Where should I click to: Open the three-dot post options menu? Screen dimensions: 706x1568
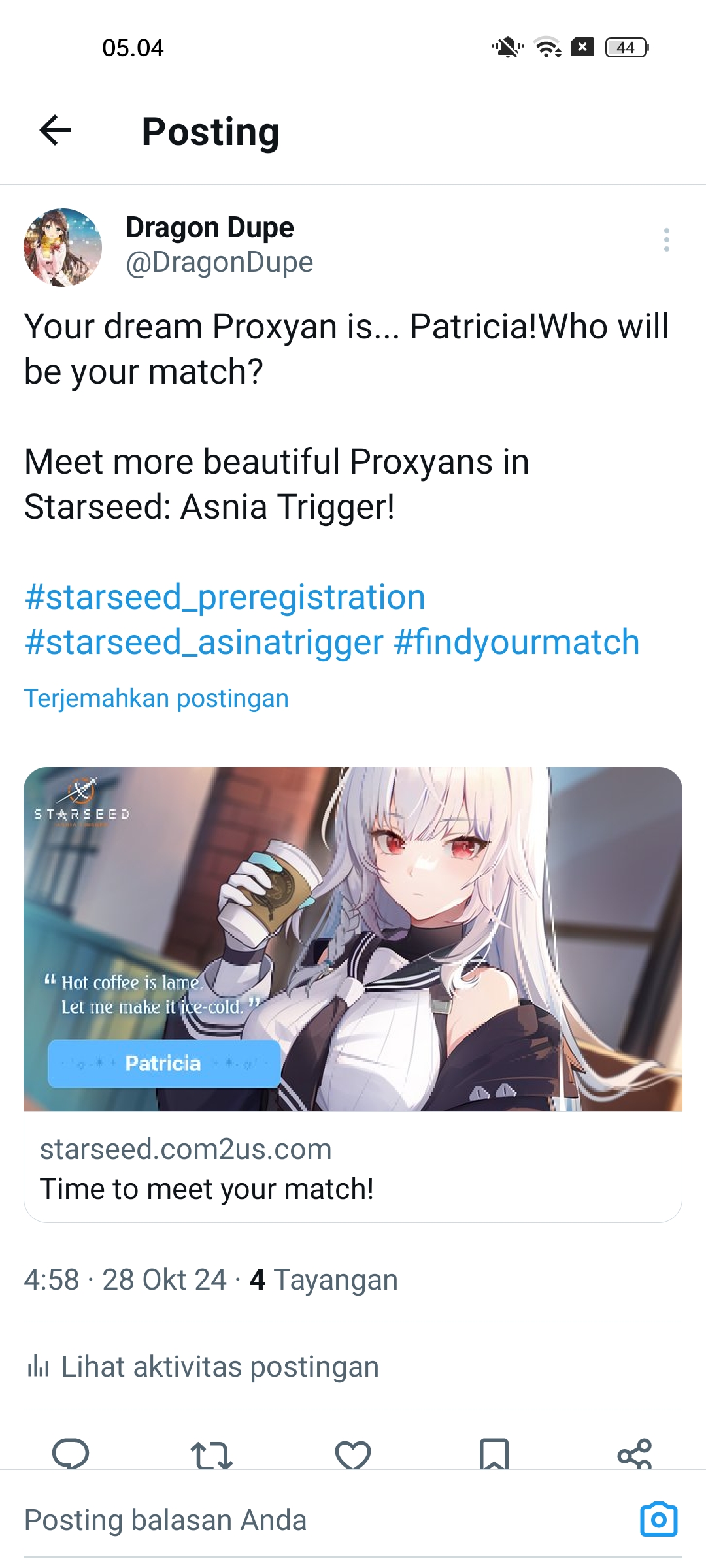(666, 240)
